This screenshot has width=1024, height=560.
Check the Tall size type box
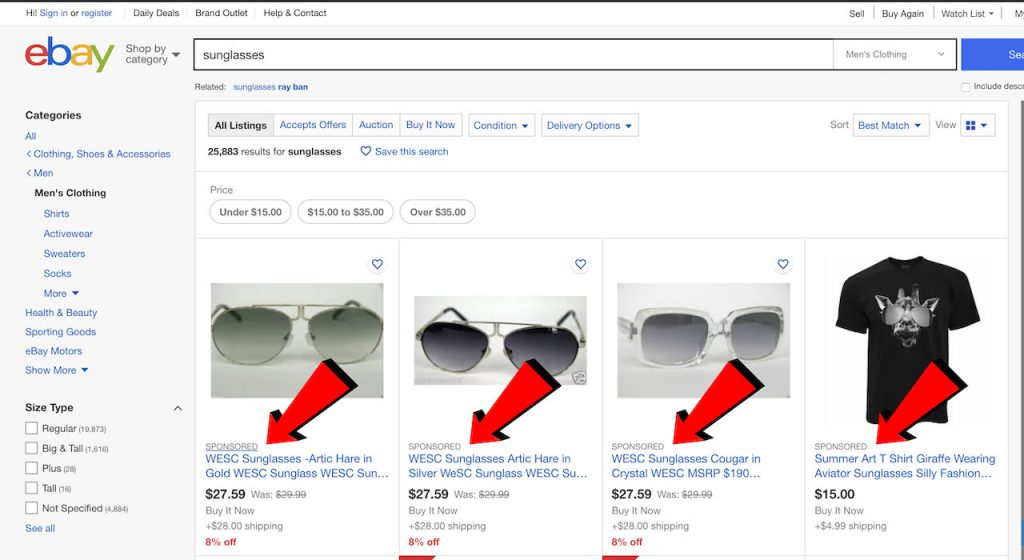coord(31,488)
